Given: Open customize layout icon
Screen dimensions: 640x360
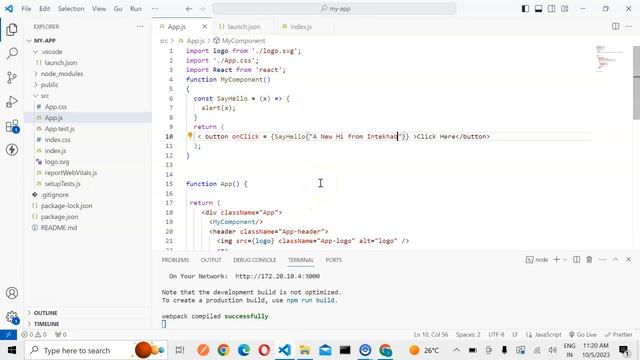Looking at the screenshot, I should coord(564,9).
